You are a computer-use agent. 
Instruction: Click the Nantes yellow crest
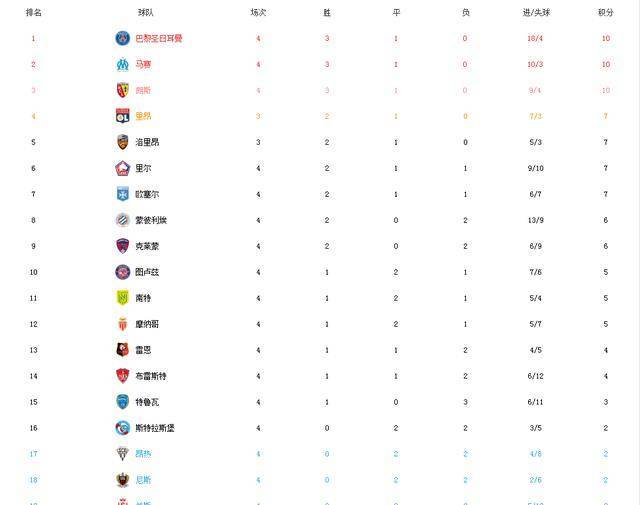tap(122, 298)
